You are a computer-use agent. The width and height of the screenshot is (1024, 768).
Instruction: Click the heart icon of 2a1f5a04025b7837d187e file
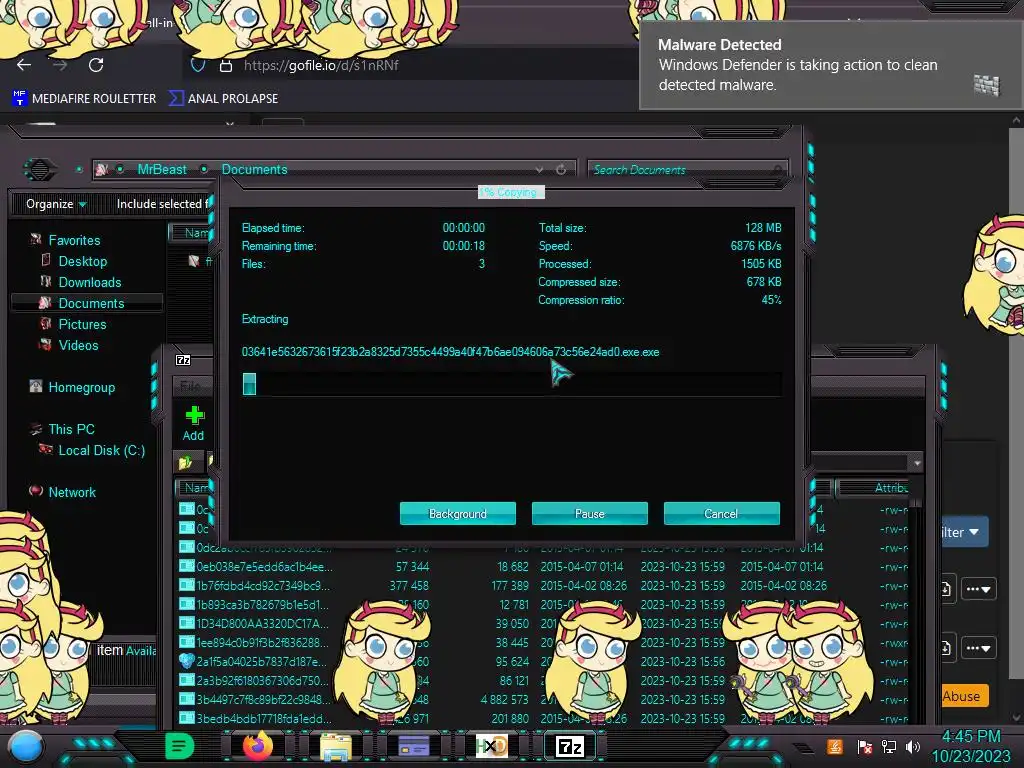point(187,662)
